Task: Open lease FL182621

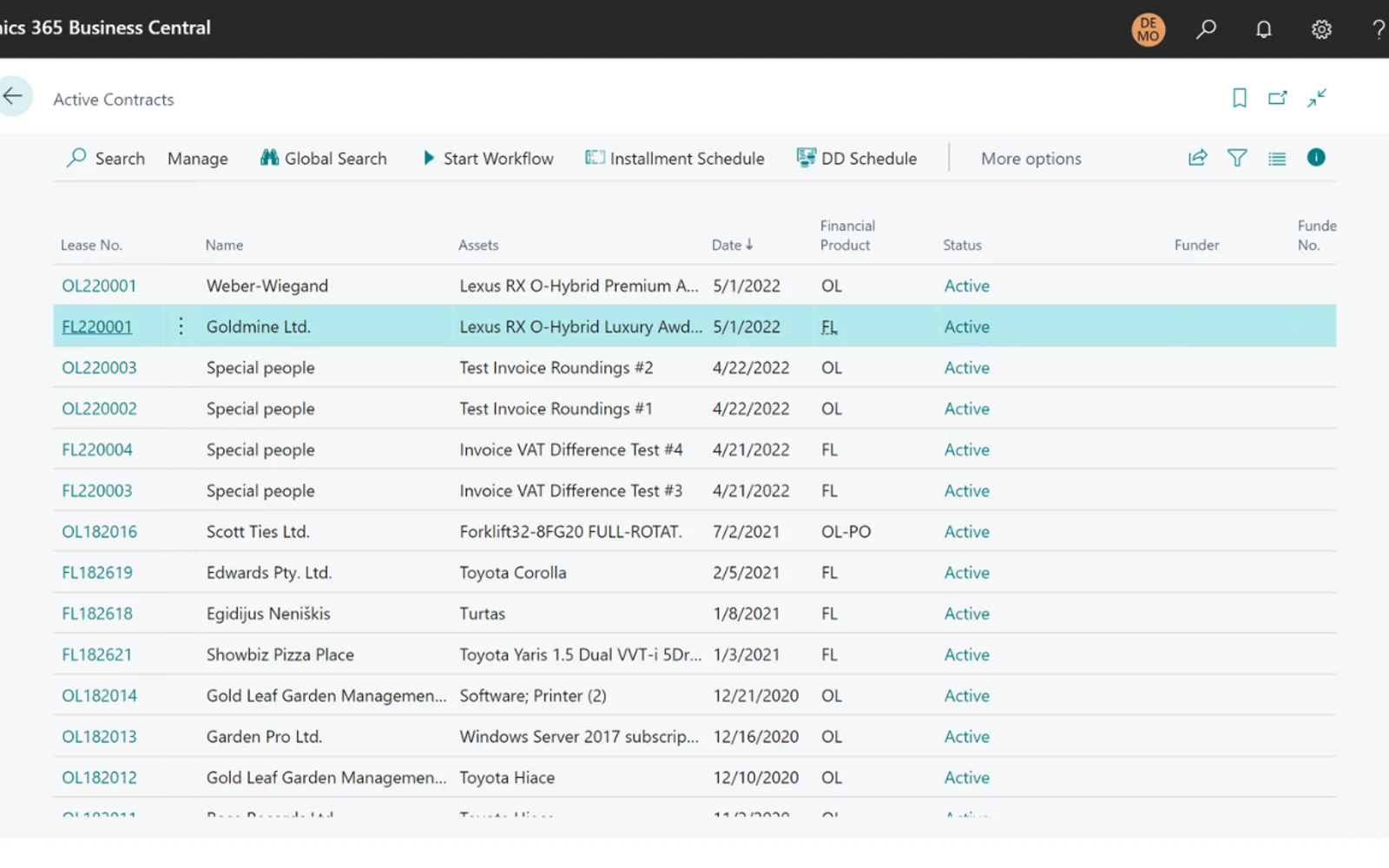Action: click(96, 654)
